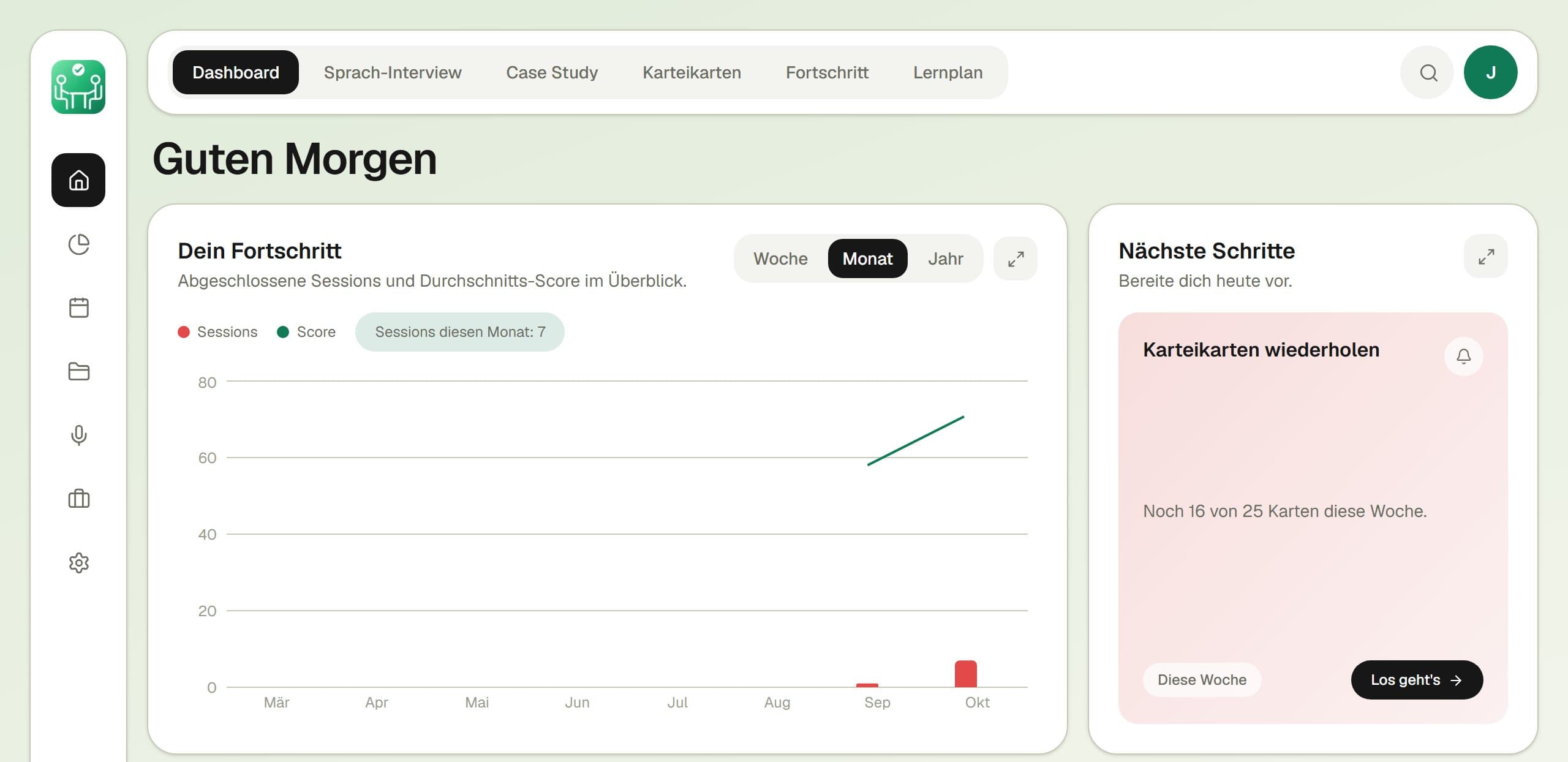Click the green Score trend line
Screen dimensions: 1568x762
(x=916, y=441)
